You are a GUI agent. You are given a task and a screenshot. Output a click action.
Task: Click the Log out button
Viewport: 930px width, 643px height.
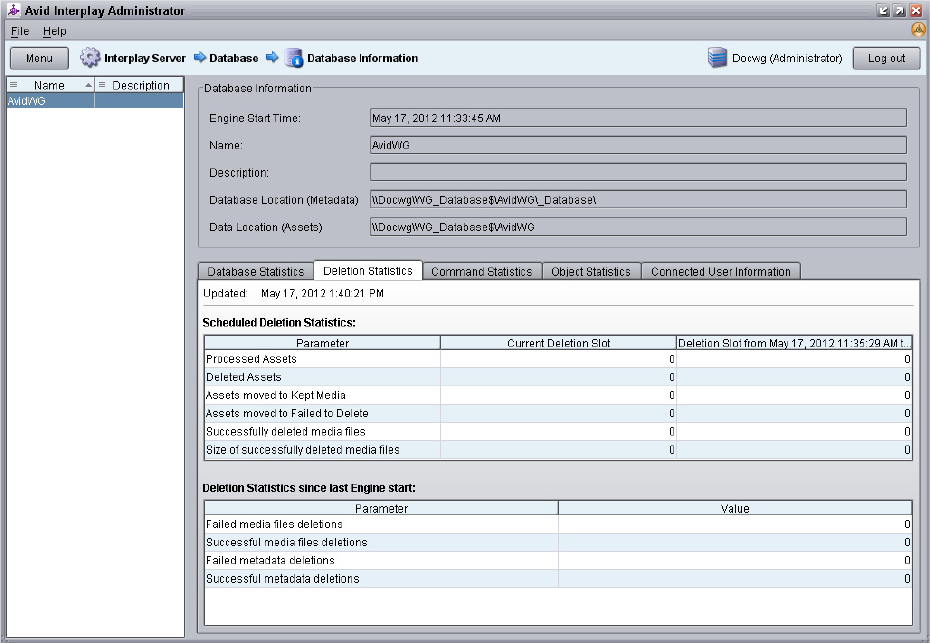pos(886,58)
